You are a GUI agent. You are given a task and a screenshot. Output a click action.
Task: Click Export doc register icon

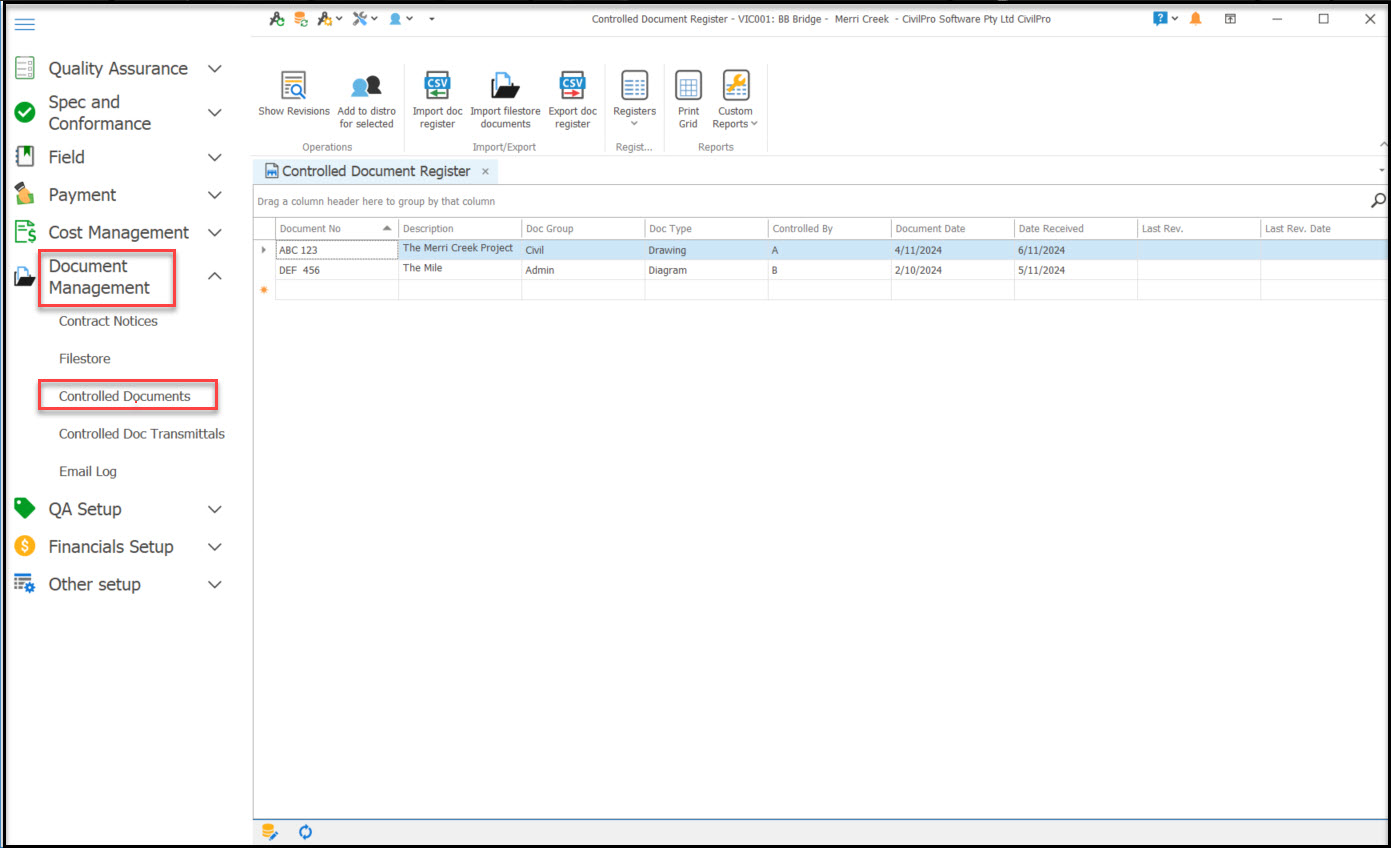point(572,87)
